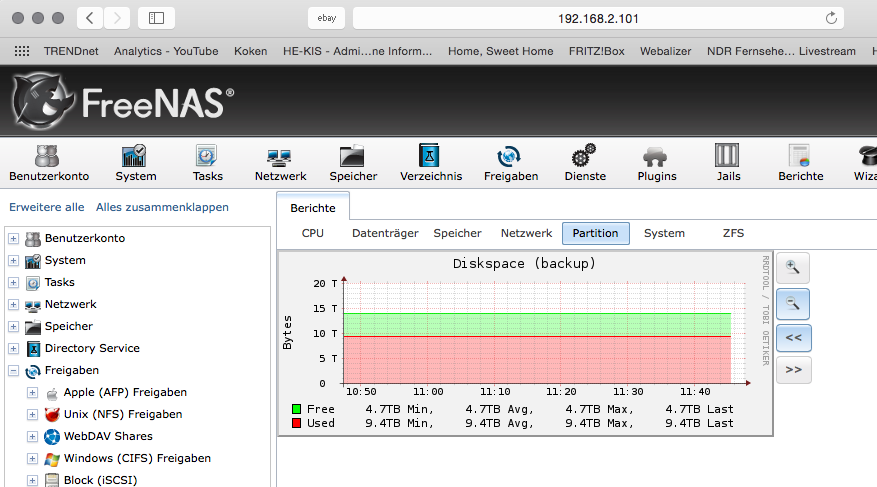Shift graph time forward with >> button

pyautogui.click(x=793, y=370)
